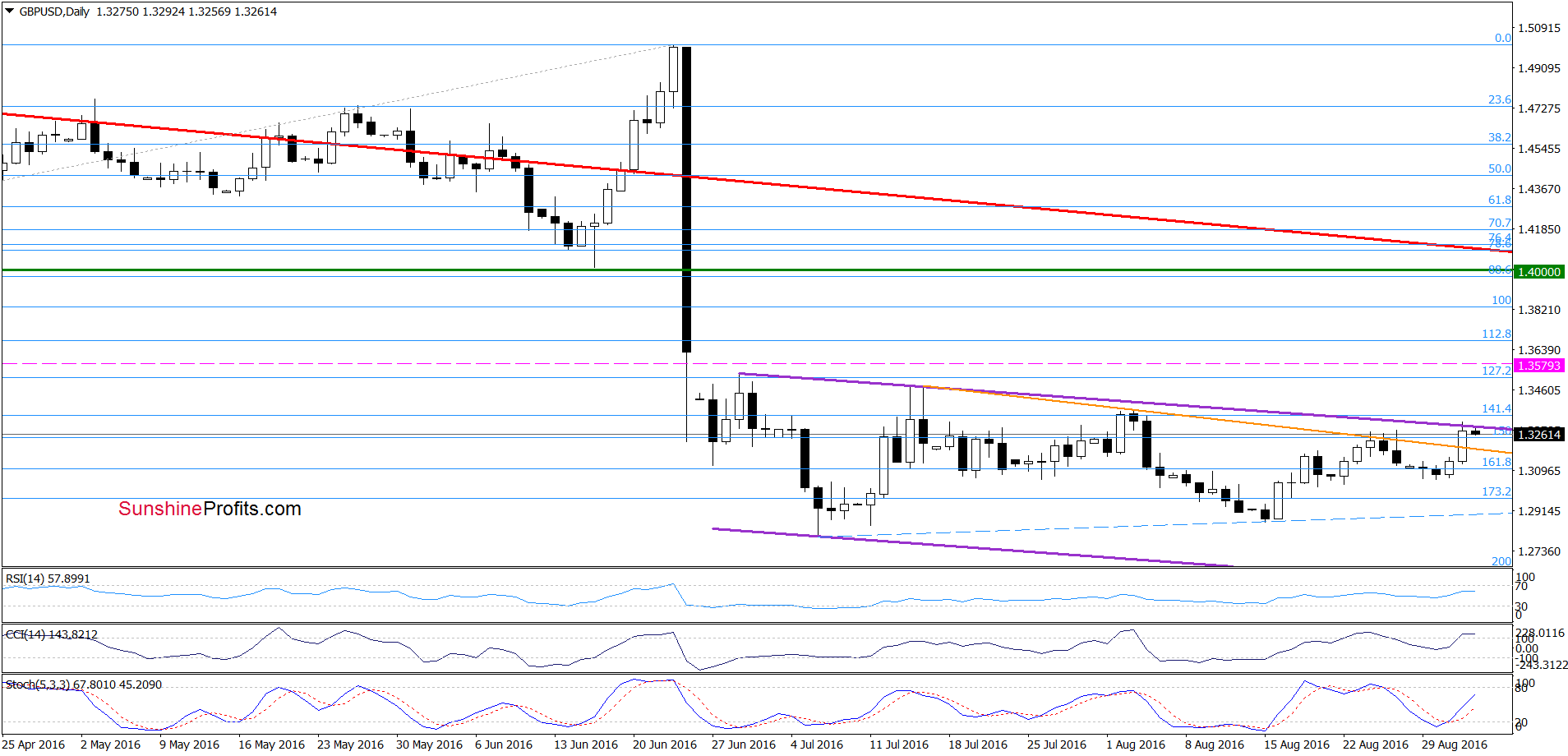The image size is (1568, 756).
Task: Click the 18 Jul 2016 date label
Action: [x=978, y=744]
